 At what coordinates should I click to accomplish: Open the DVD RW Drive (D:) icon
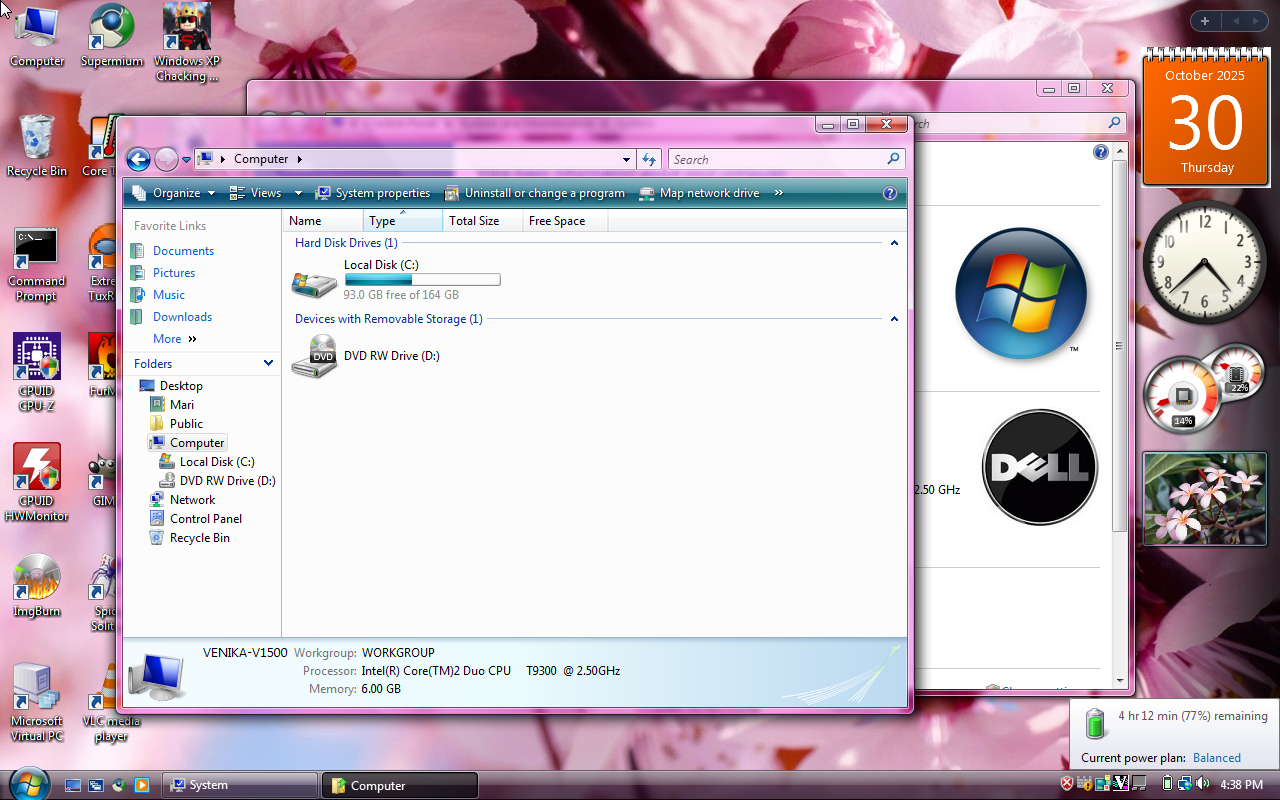[x=315, y=357]
